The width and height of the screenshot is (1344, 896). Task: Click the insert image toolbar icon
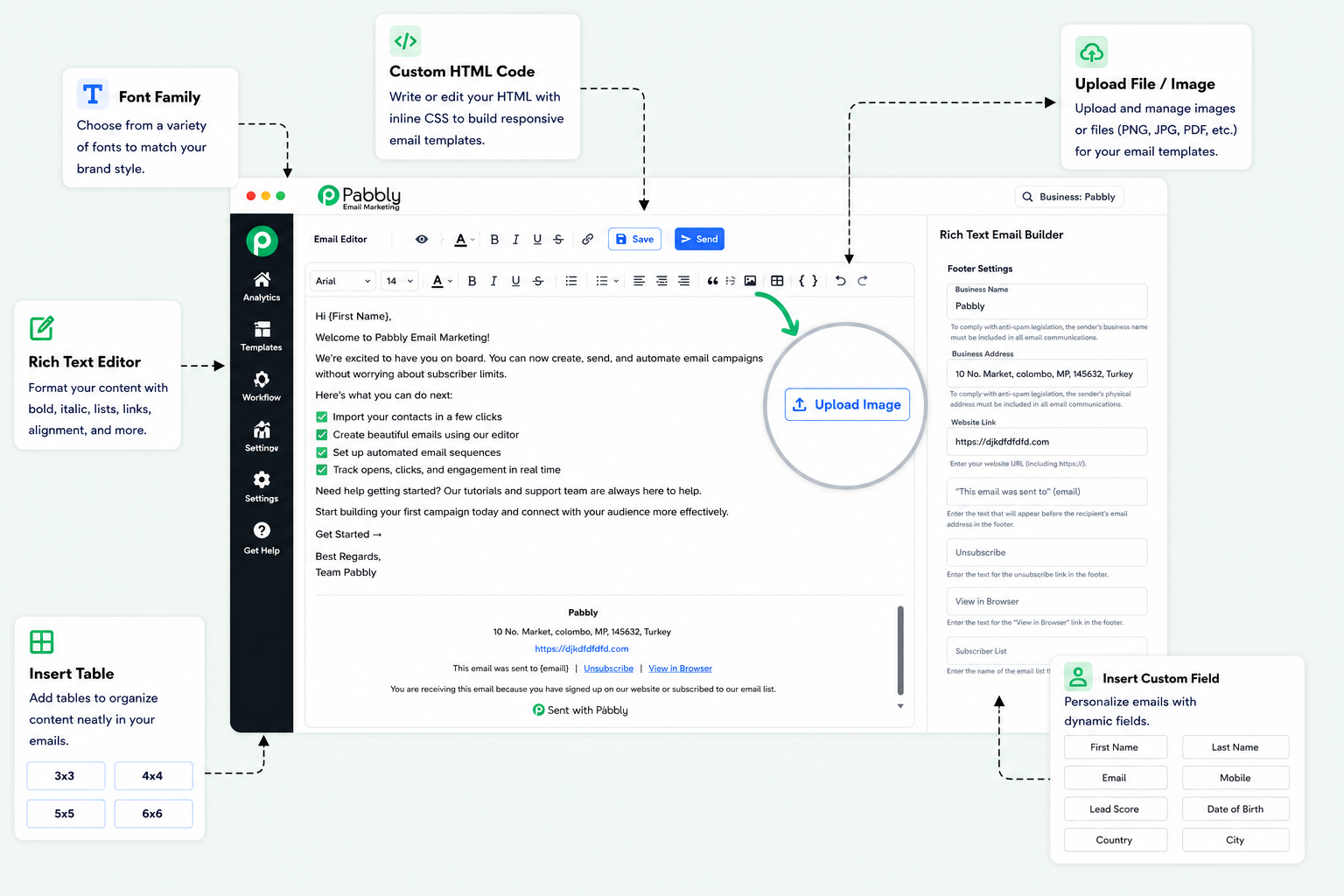[750, 281]
